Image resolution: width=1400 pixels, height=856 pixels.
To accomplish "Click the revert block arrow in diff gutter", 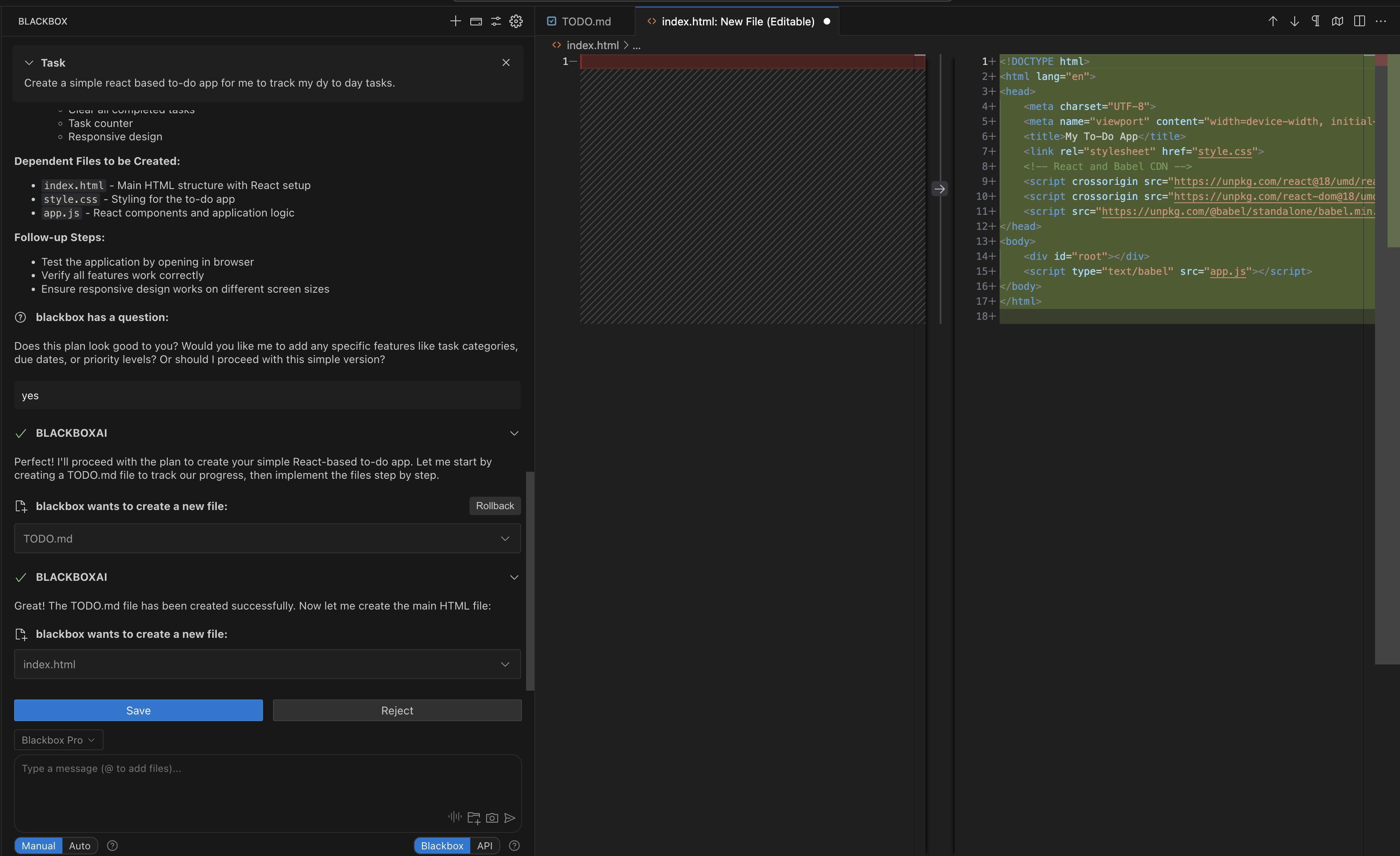I will (x=940, y=189).
